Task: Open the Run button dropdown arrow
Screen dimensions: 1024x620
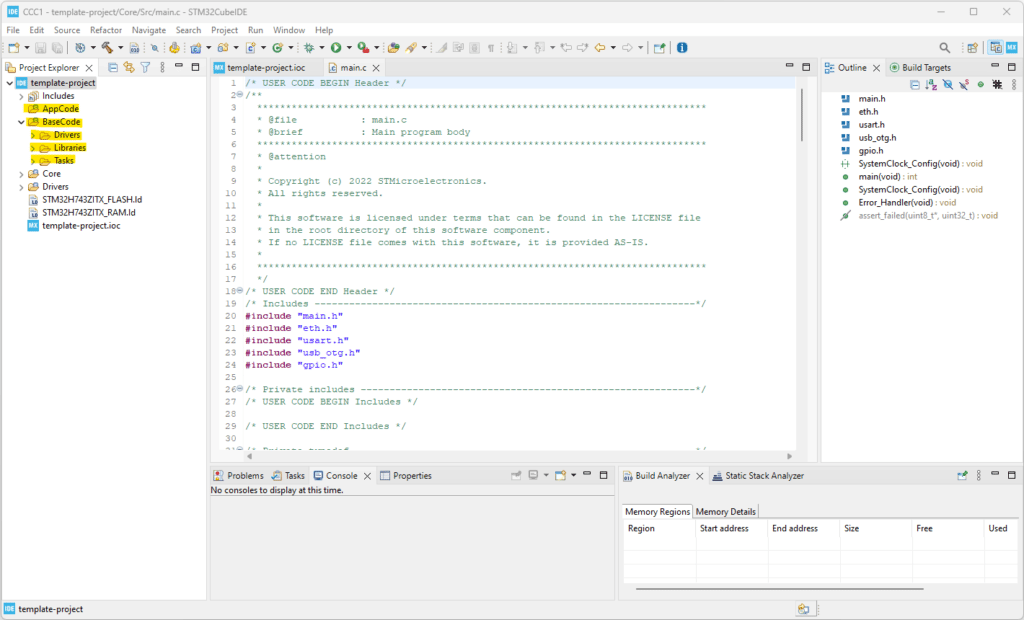Action: coord(349,48)
